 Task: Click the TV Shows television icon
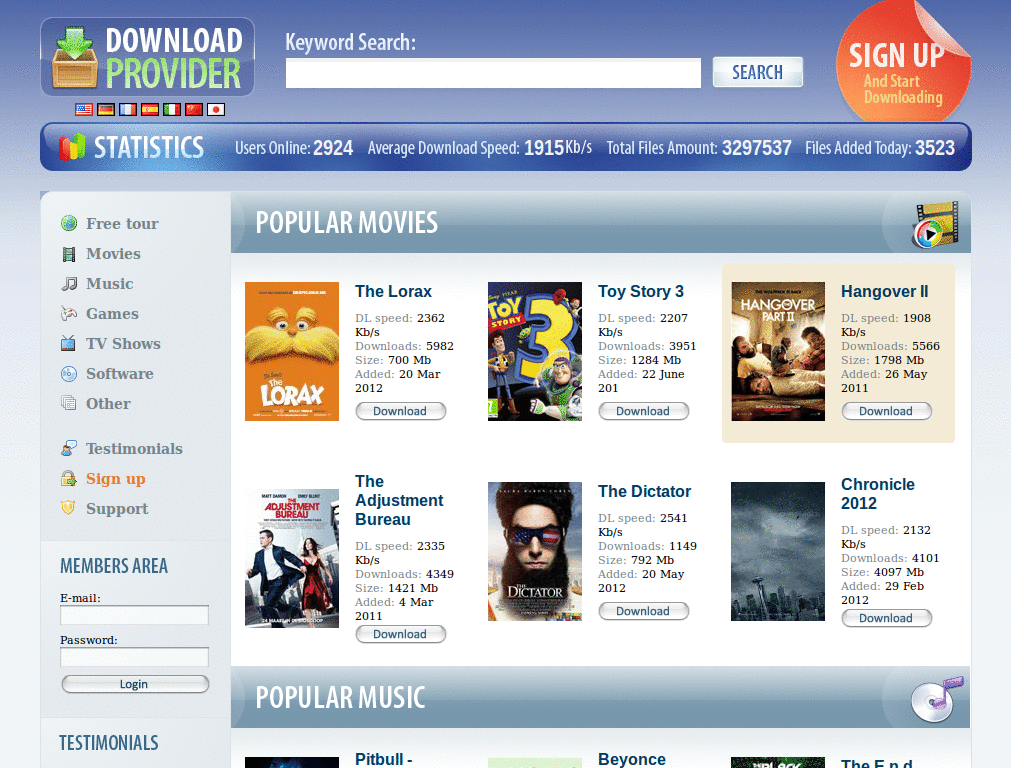69,344
